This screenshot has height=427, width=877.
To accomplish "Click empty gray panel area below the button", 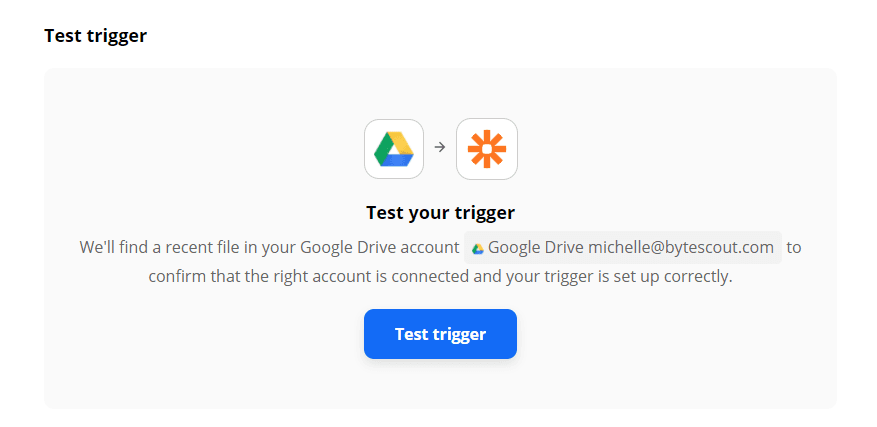I will (x=440, y=385).
